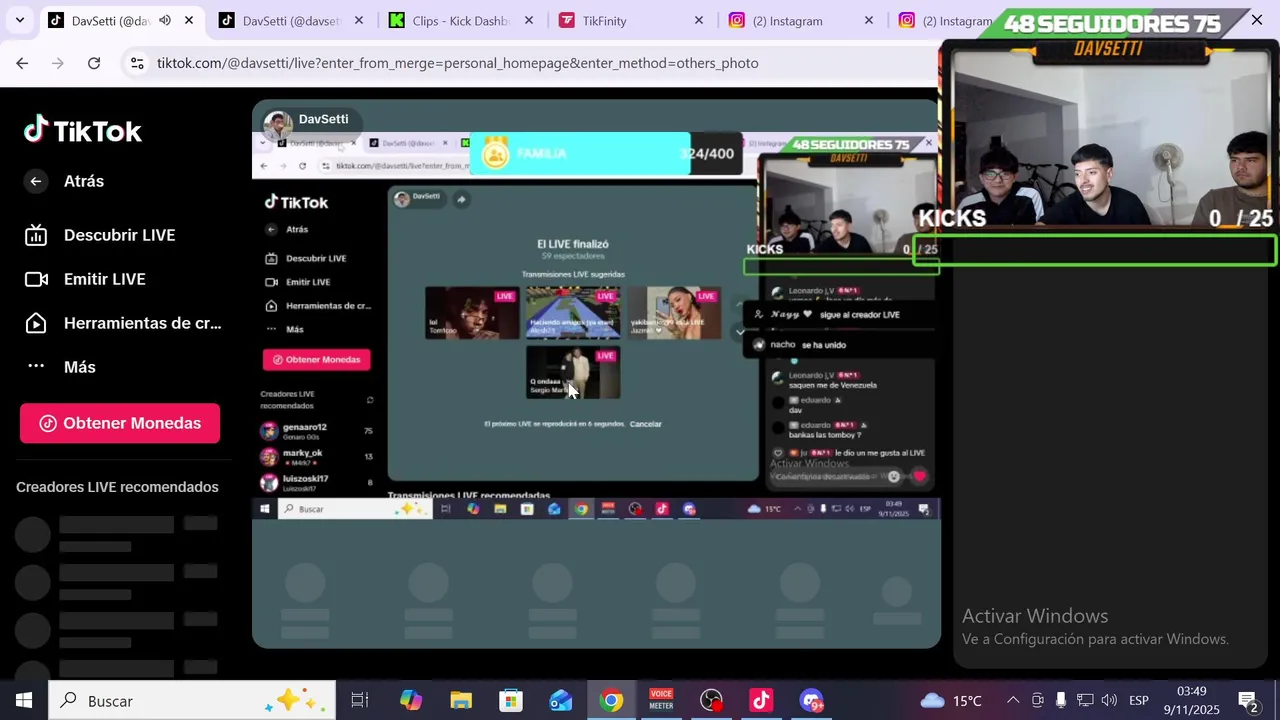Open network settings tray icon

(1085, 700)
